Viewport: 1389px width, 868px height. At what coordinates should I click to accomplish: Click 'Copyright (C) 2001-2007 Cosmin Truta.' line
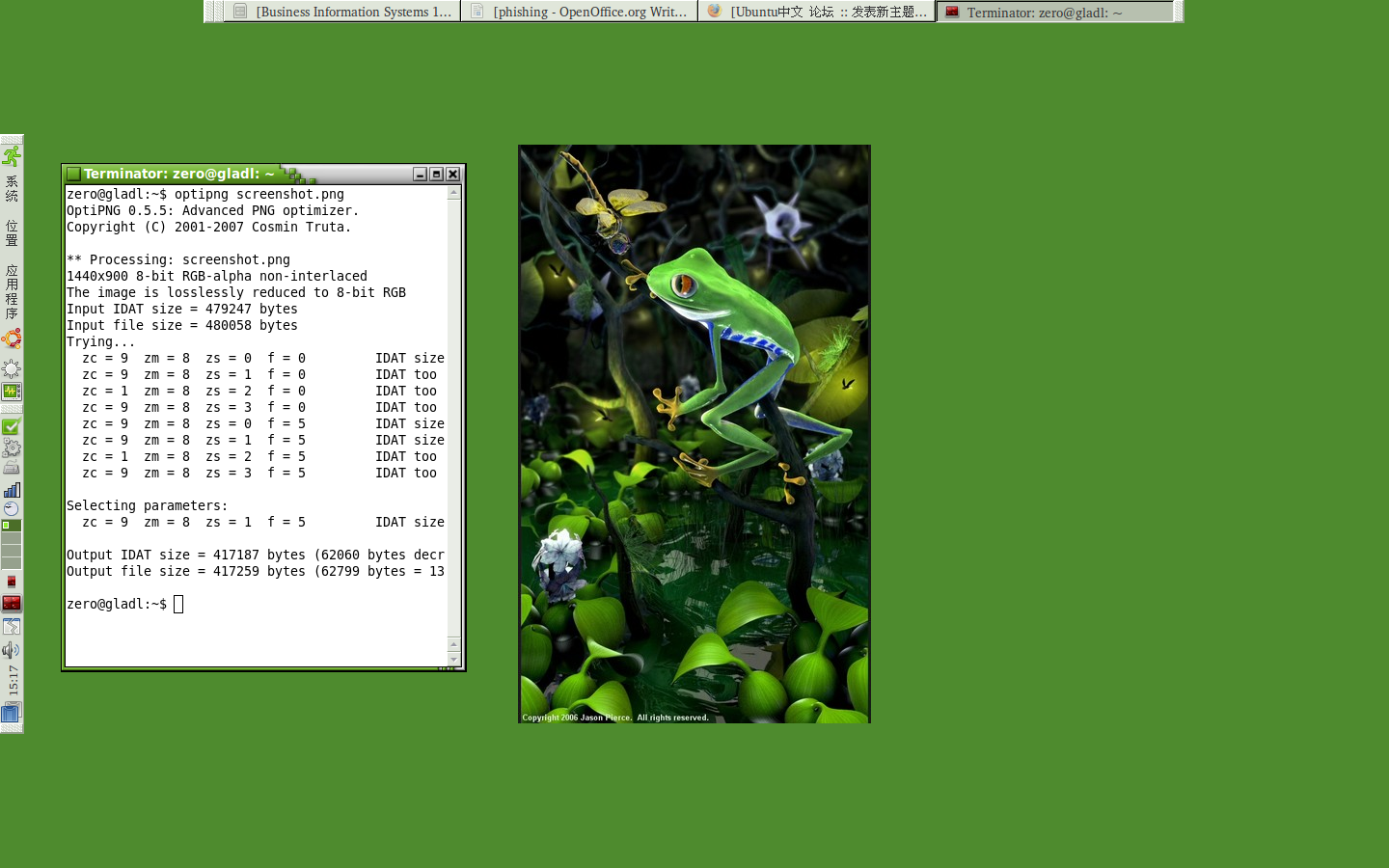pos(209,227)
